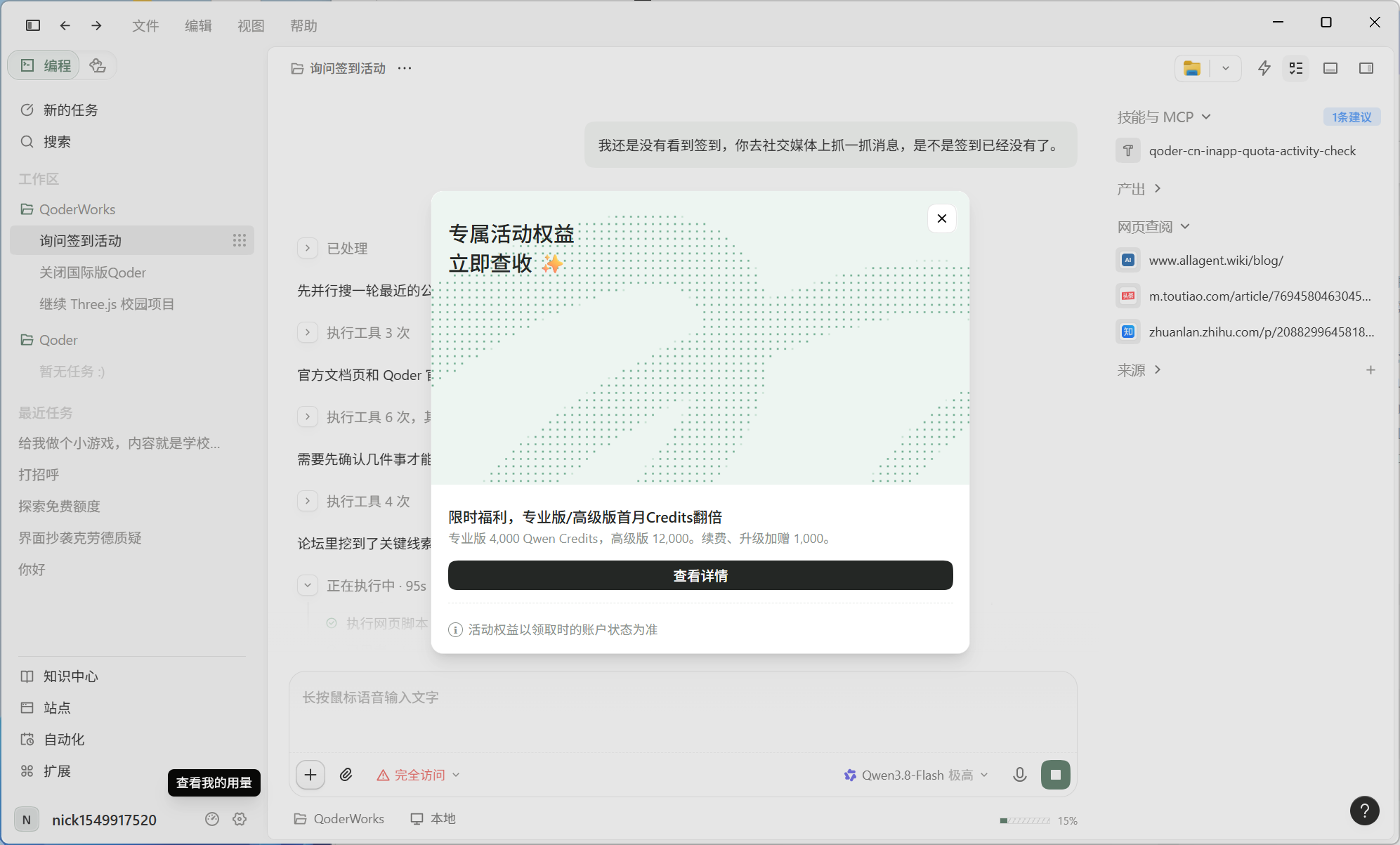Screen dimensions: 1400x845
Task: Add content with the plus button
Action: click(x=310, y=775)
